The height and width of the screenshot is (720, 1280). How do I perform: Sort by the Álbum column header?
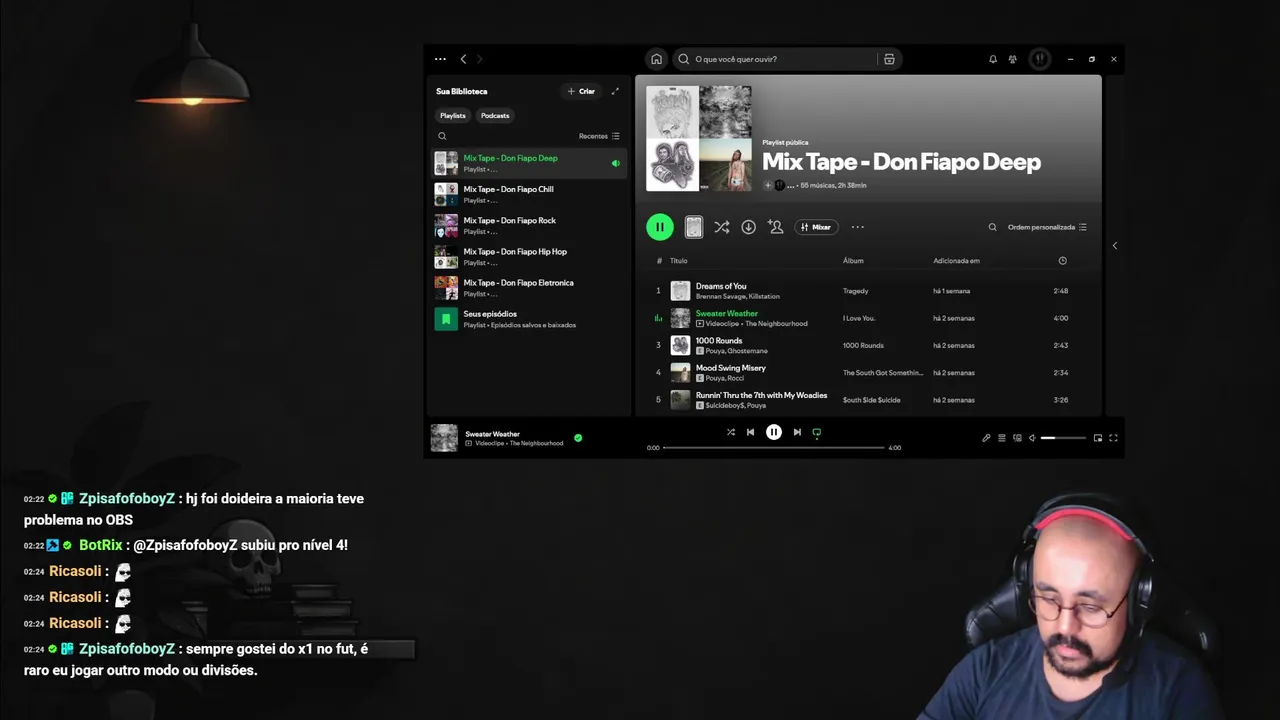pos(853,261)
